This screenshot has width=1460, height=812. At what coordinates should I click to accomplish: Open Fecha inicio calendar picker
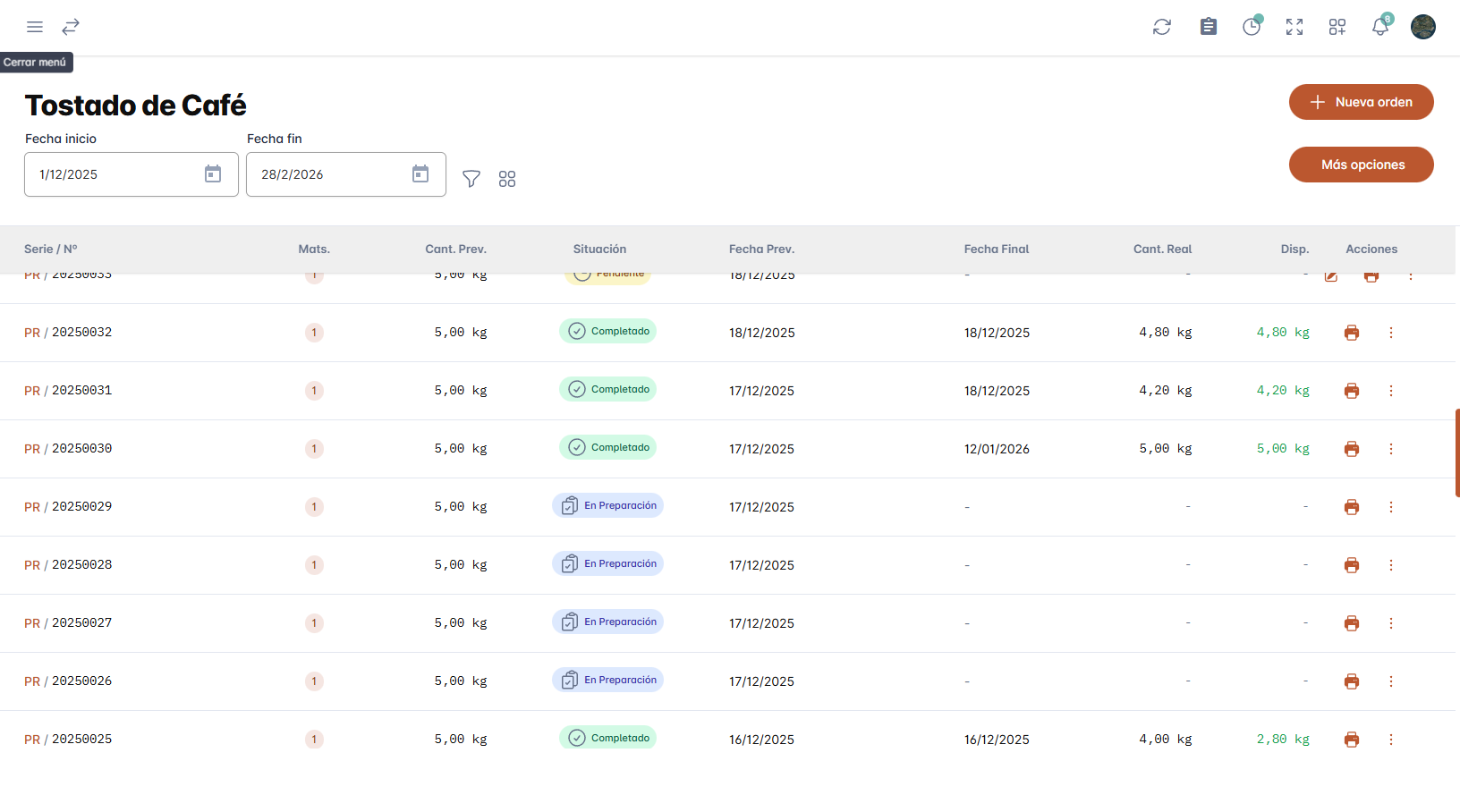click(213, 174)
